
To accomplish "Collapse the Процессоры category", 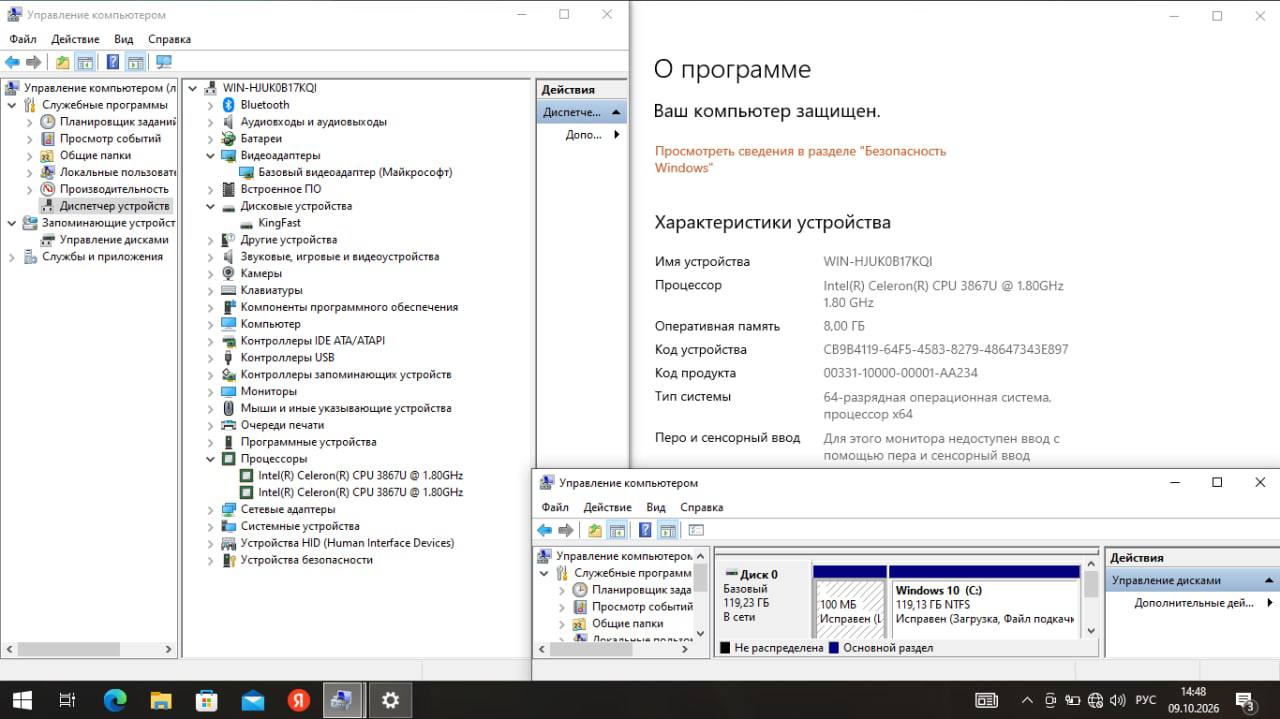I will (x=210, y=459).
